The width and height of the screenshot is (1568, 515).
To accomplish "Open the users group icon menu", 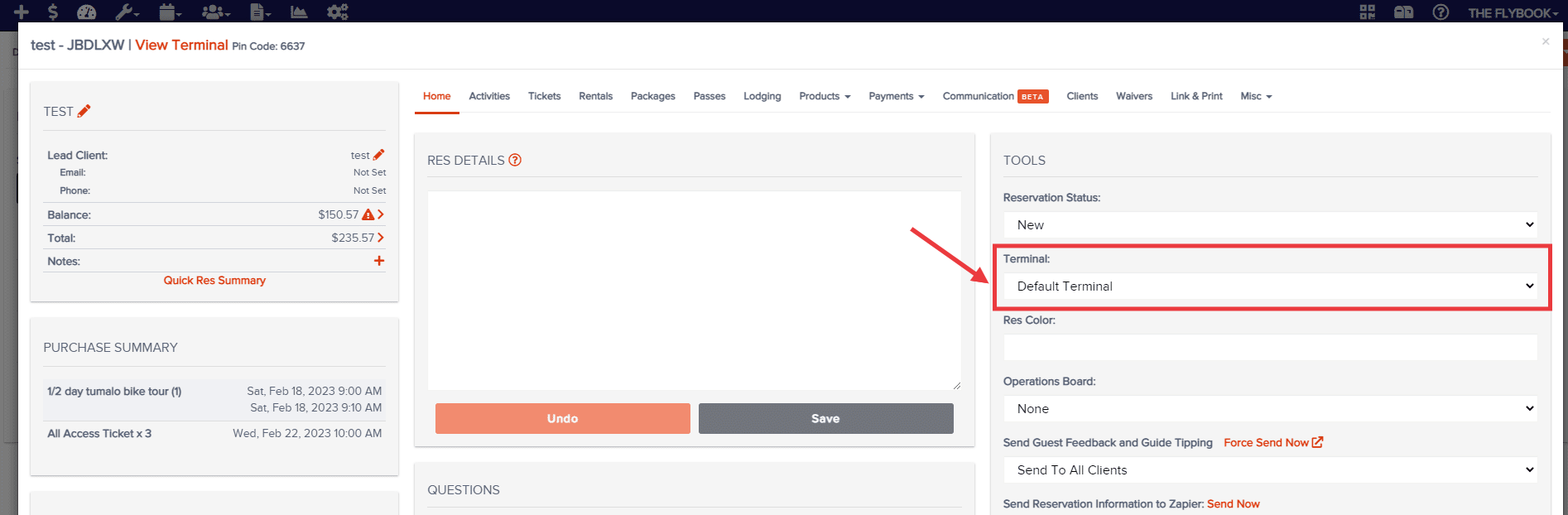I will pyautogui.click(x=215, y=12).
